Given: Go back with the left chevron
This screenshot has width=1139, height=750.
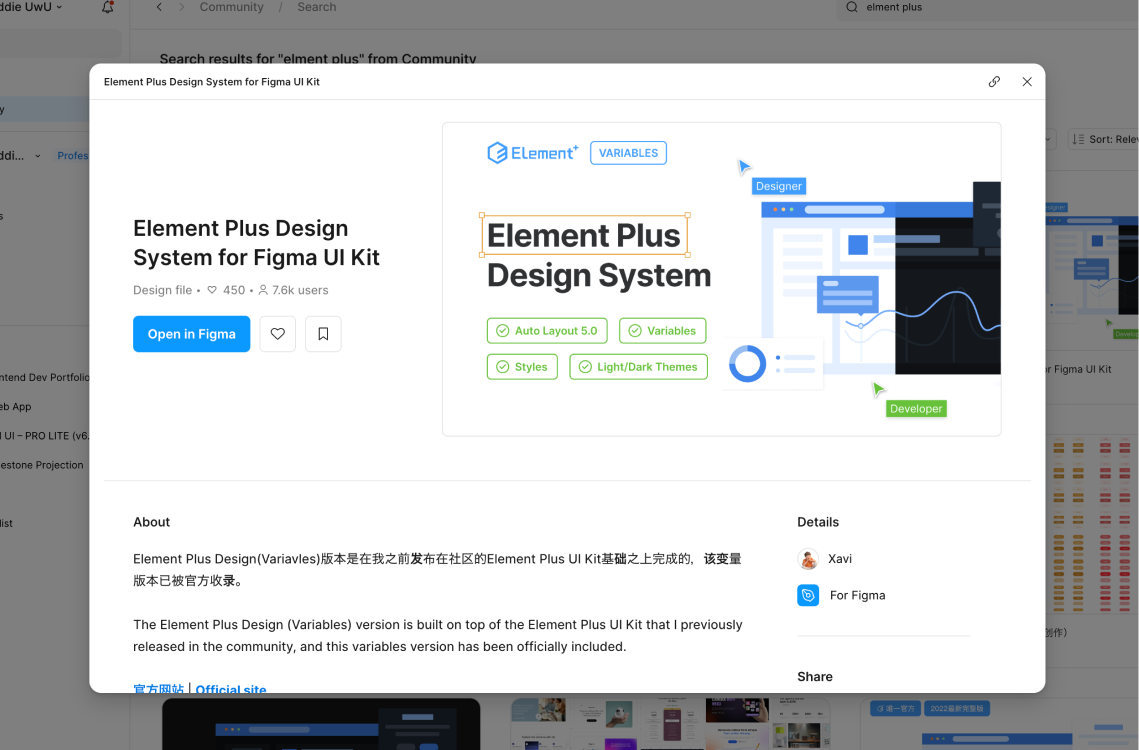Looking at the screenshot, I should 159,7.
